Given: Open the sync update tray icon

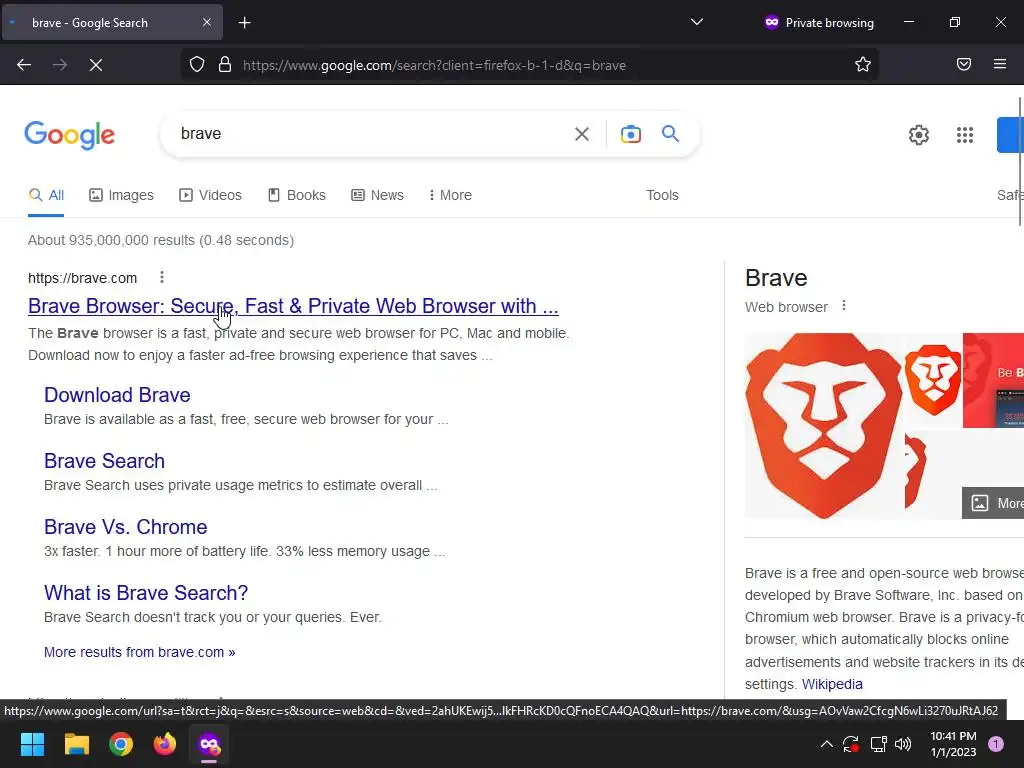Looking at the screenshot, I should [851, 744].
